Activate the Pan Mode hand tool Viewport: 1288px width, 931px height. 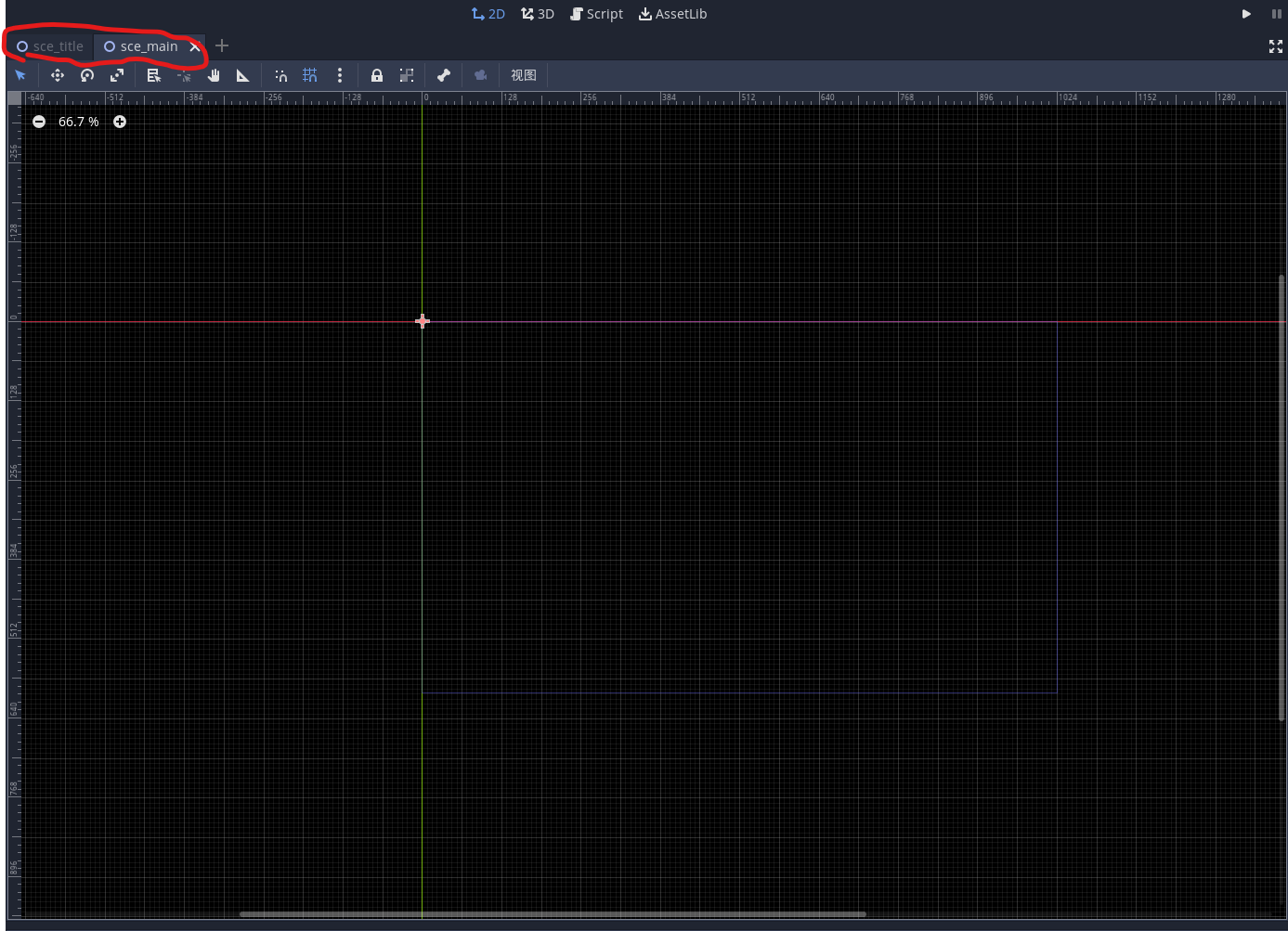[213, 75]
